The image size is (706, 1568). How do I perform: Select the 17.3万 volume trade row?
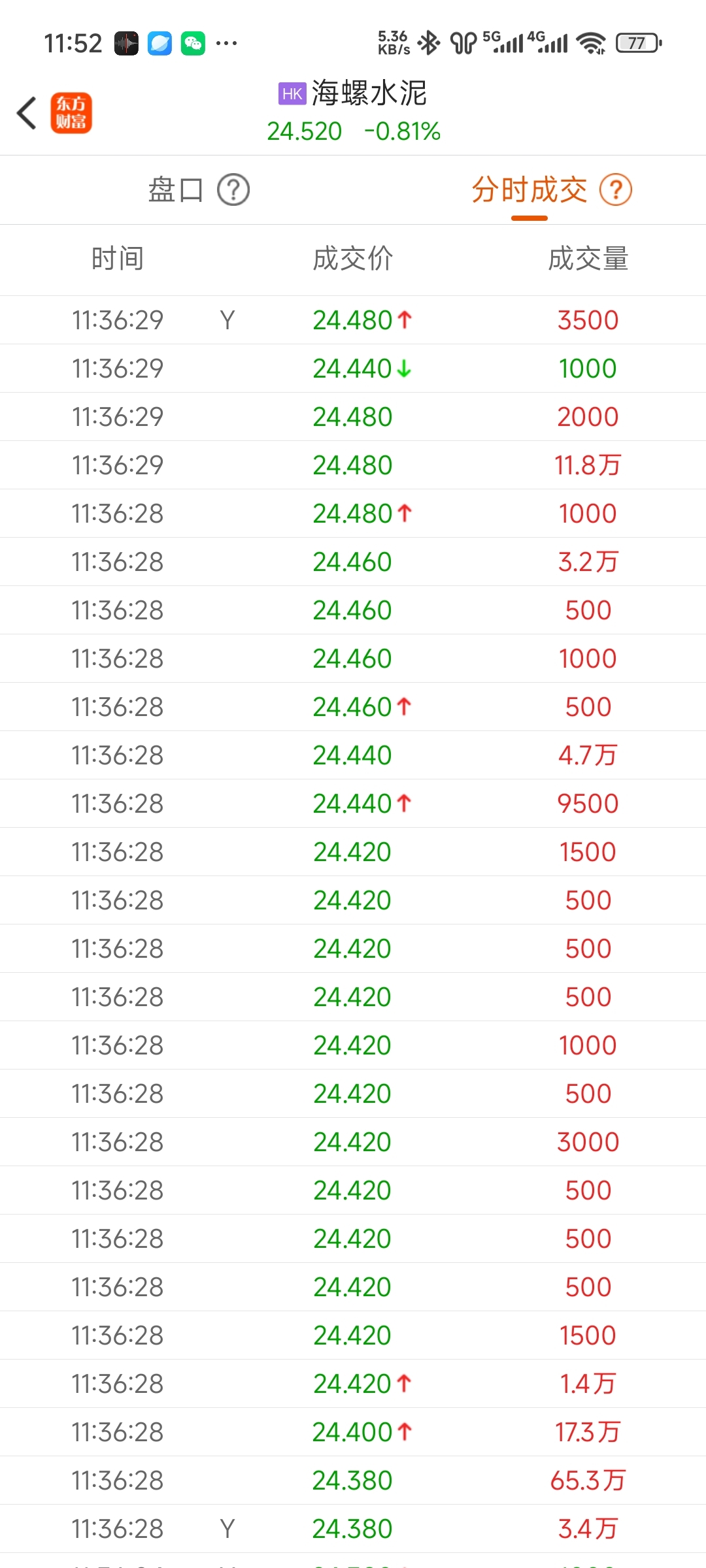[353, 1432]
